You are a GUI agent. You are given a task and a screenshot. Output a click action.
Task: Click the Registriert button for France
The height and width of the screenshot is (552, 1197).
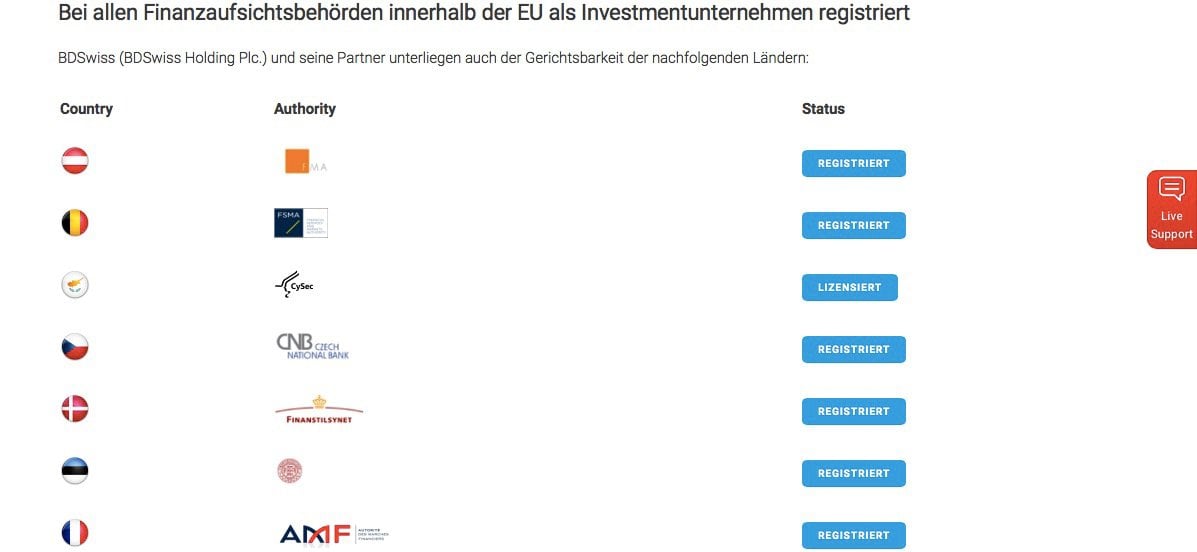click(x=853, y=535)
